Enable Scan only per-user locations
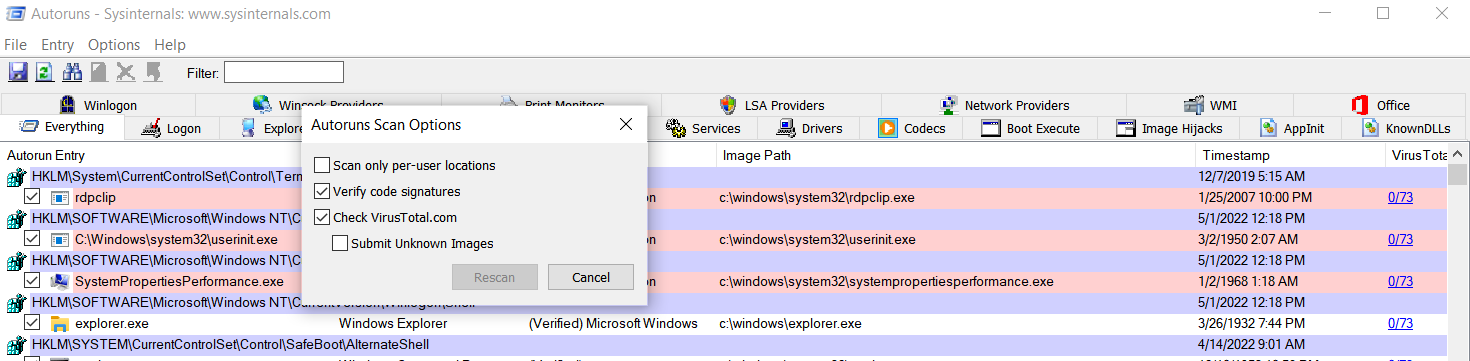 (x=322, y=165)
